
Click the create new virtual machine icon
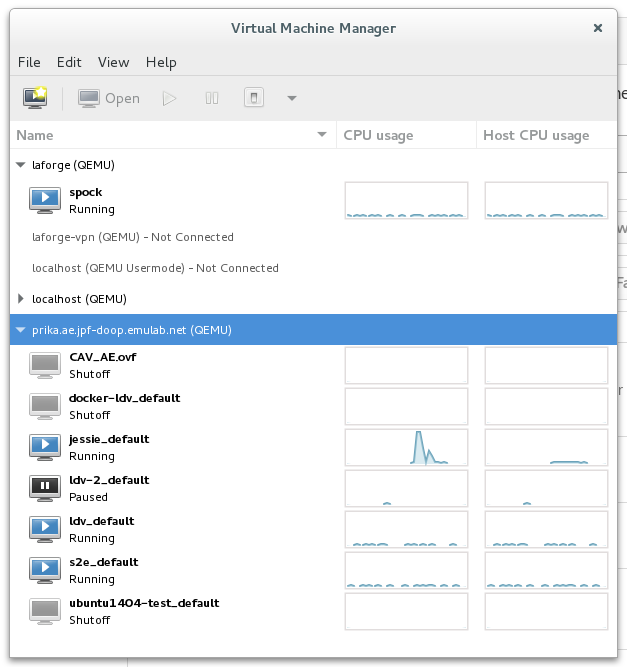click(36, 98)
